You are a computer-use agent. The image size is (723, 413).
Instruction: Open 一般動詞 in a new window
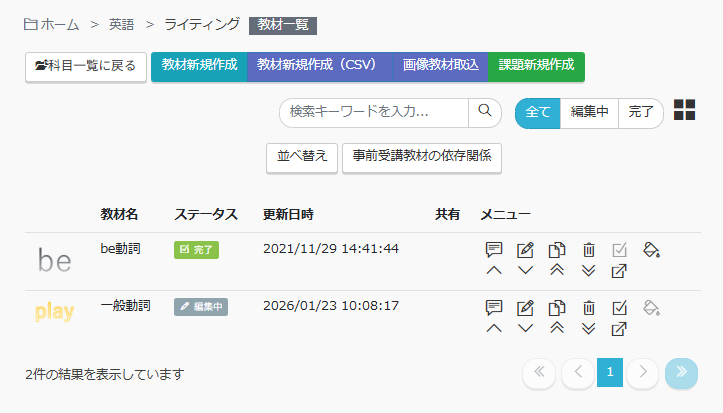(x=620, y=329)
